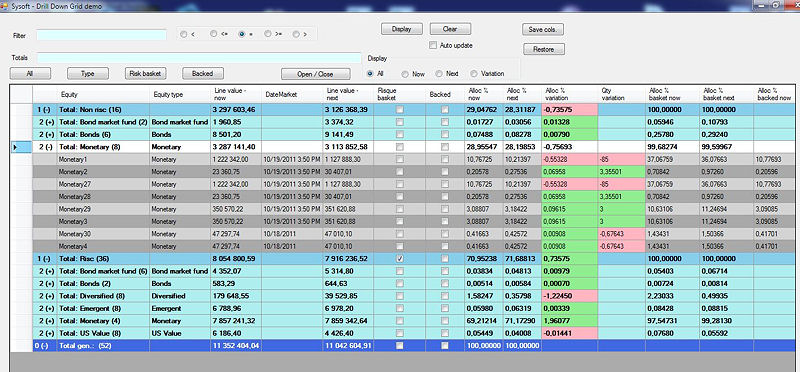Click the Alloc % variation column header
This screenshot has width=800, height=372.
coord(569,94)
